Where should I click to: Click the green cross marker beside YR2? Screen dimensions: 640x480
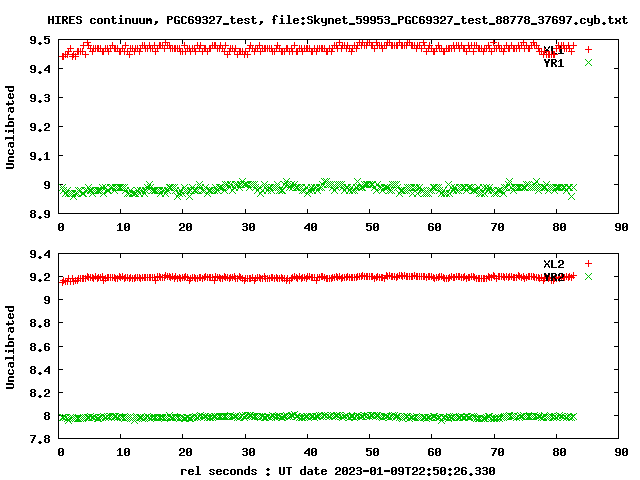(588, 277)
